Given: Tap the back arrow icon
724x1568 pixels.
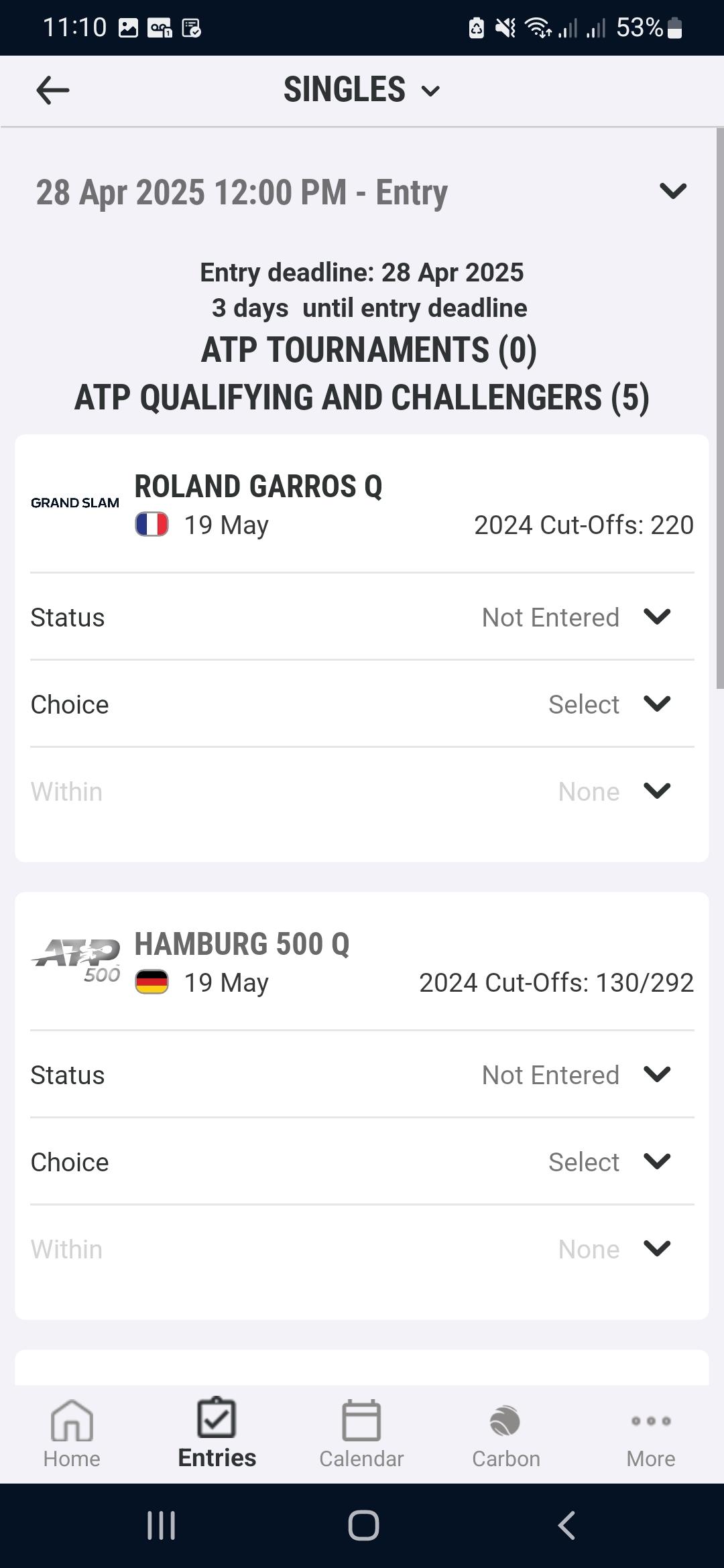Looking at the screenshot, I should point(52,90).
